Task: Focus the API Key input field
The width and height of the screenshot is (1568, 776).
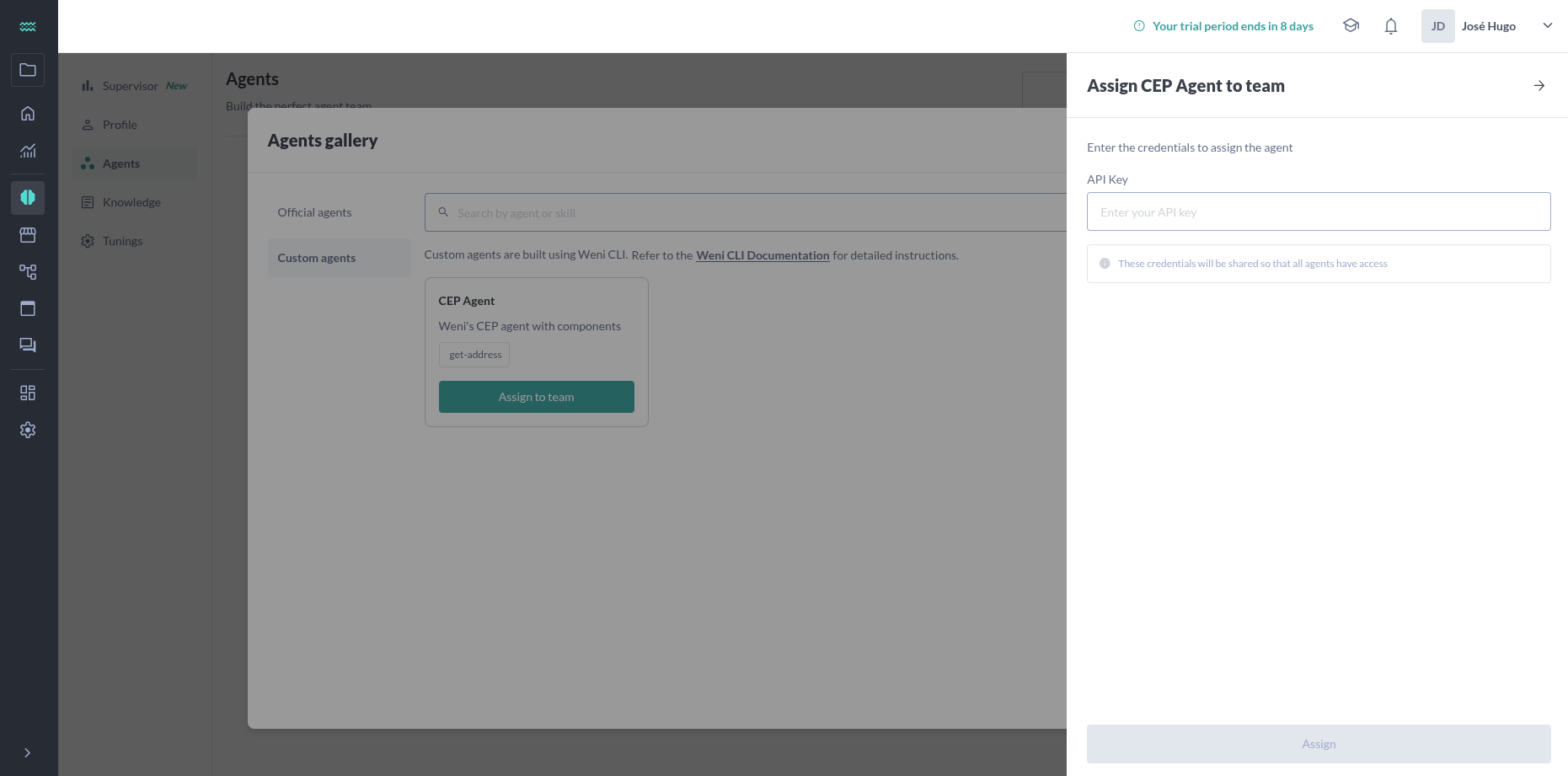Action: (1319, 212)
